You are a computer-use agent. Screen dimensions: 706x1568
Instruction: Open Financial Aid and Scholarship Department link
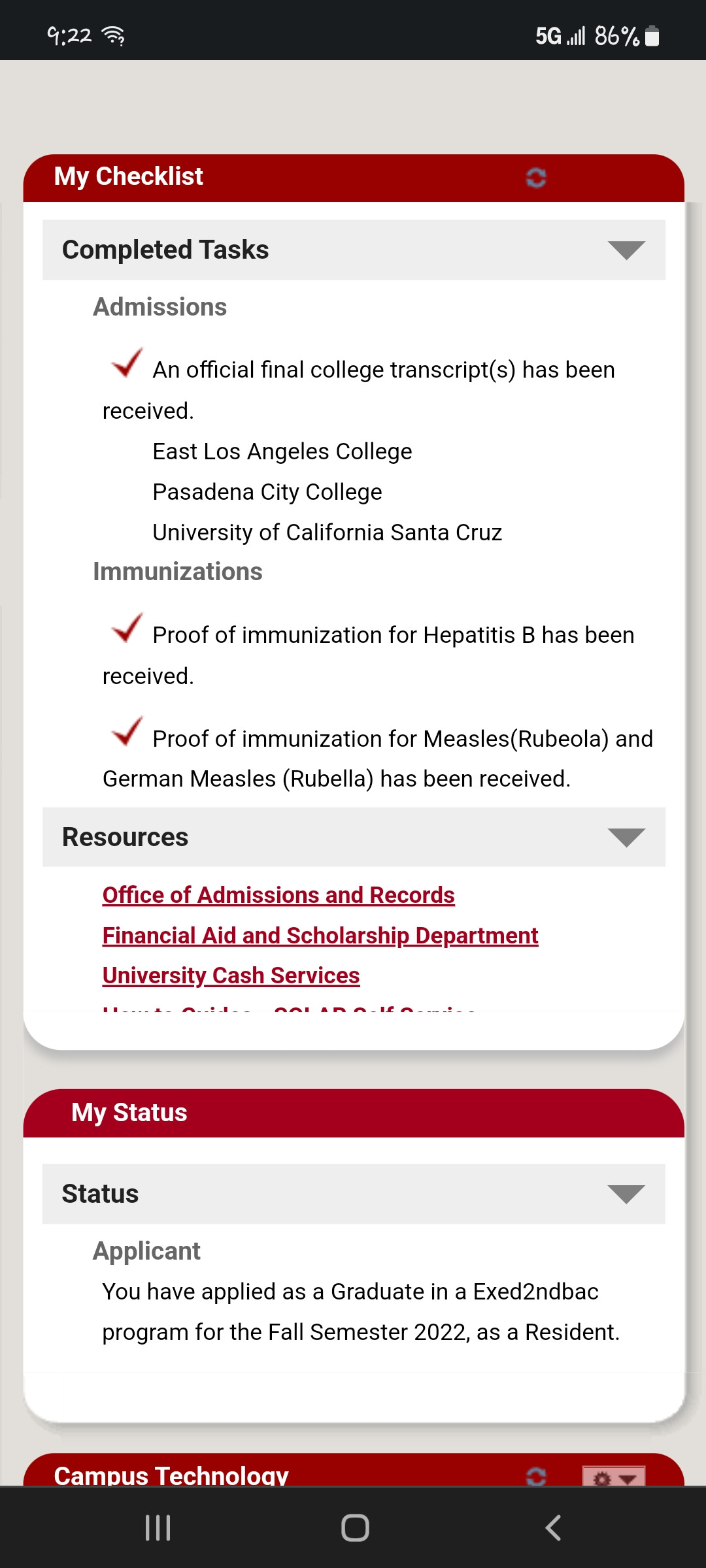(320, 936)
